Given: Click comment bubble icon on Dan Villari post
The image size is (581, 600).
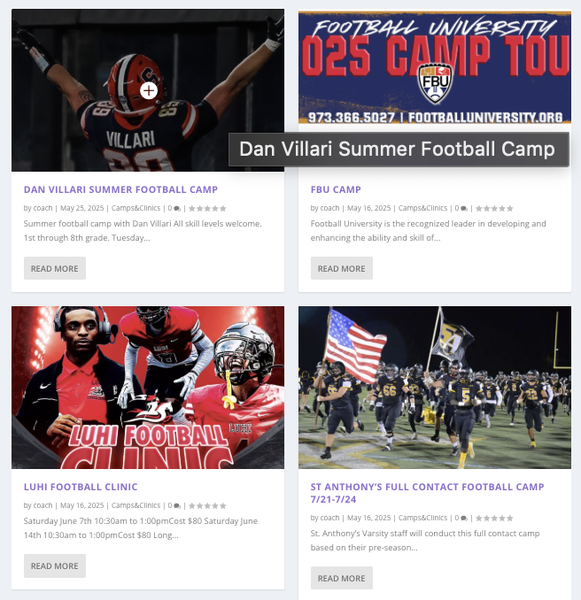Looking at the screenshot, I should pos(177,209).
